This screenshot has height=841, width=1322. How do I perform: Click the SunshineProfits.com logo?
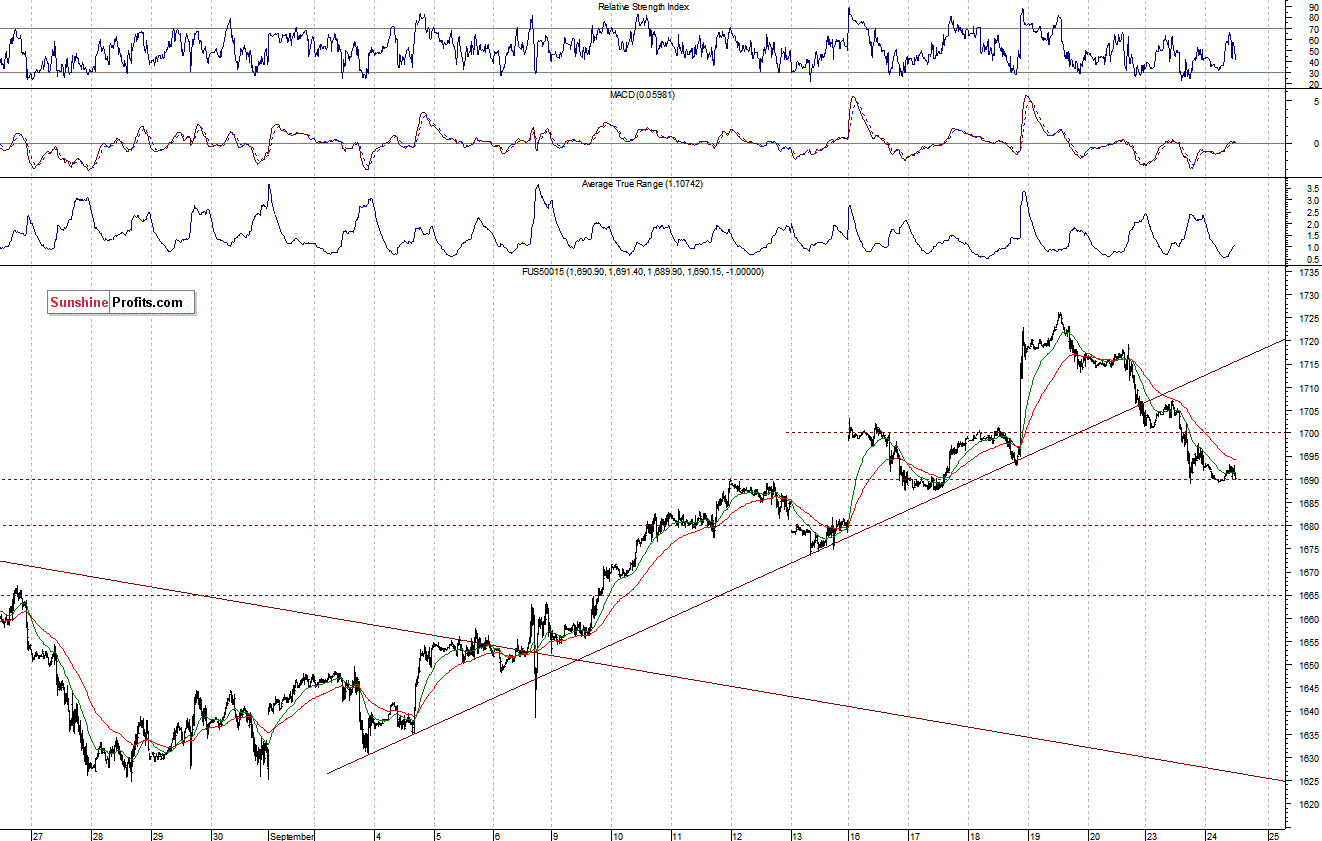click(x=121, y=302)
